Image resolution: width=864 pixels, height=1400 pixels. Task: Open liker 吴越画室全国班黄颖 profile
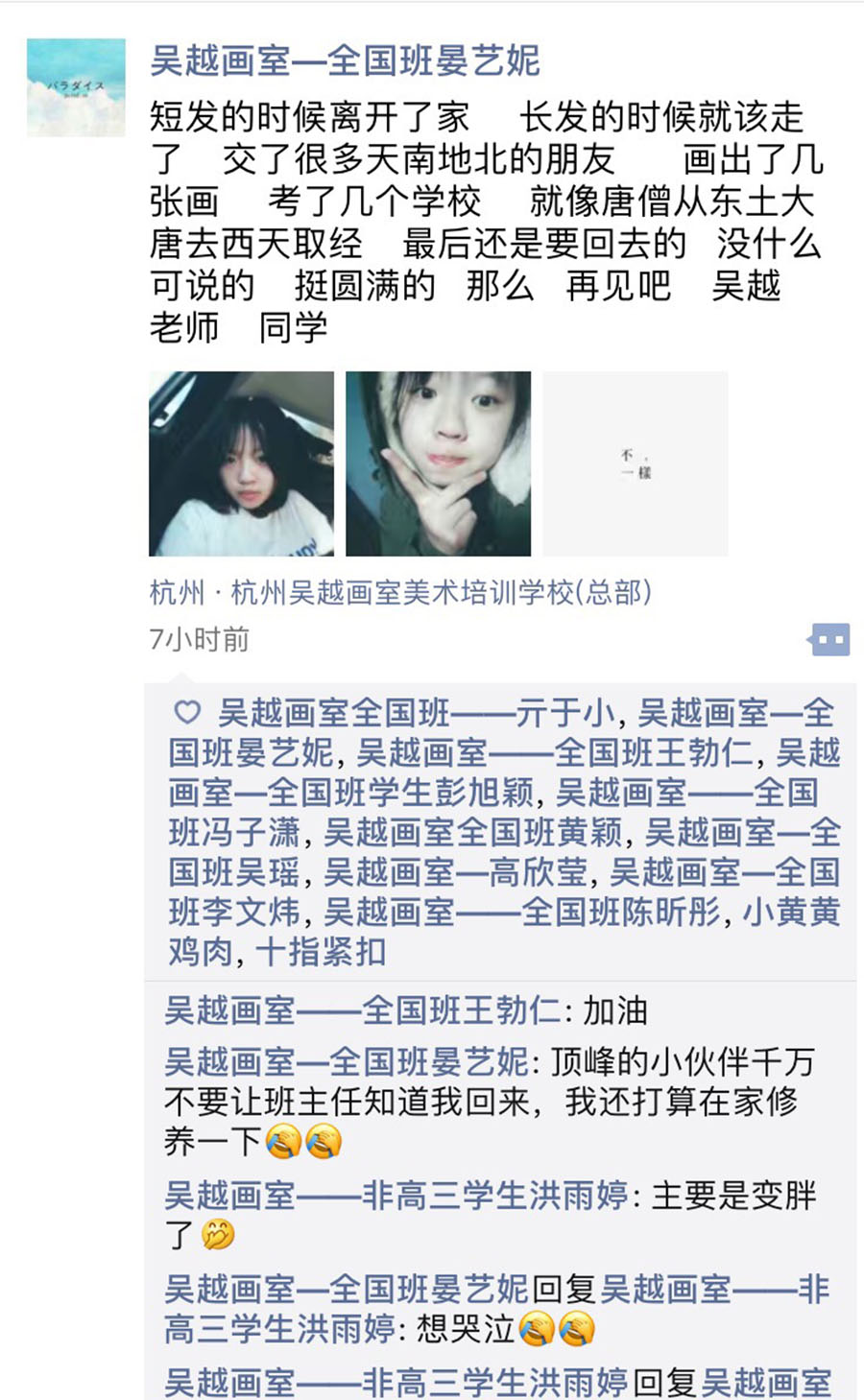(x=473, y=832)
